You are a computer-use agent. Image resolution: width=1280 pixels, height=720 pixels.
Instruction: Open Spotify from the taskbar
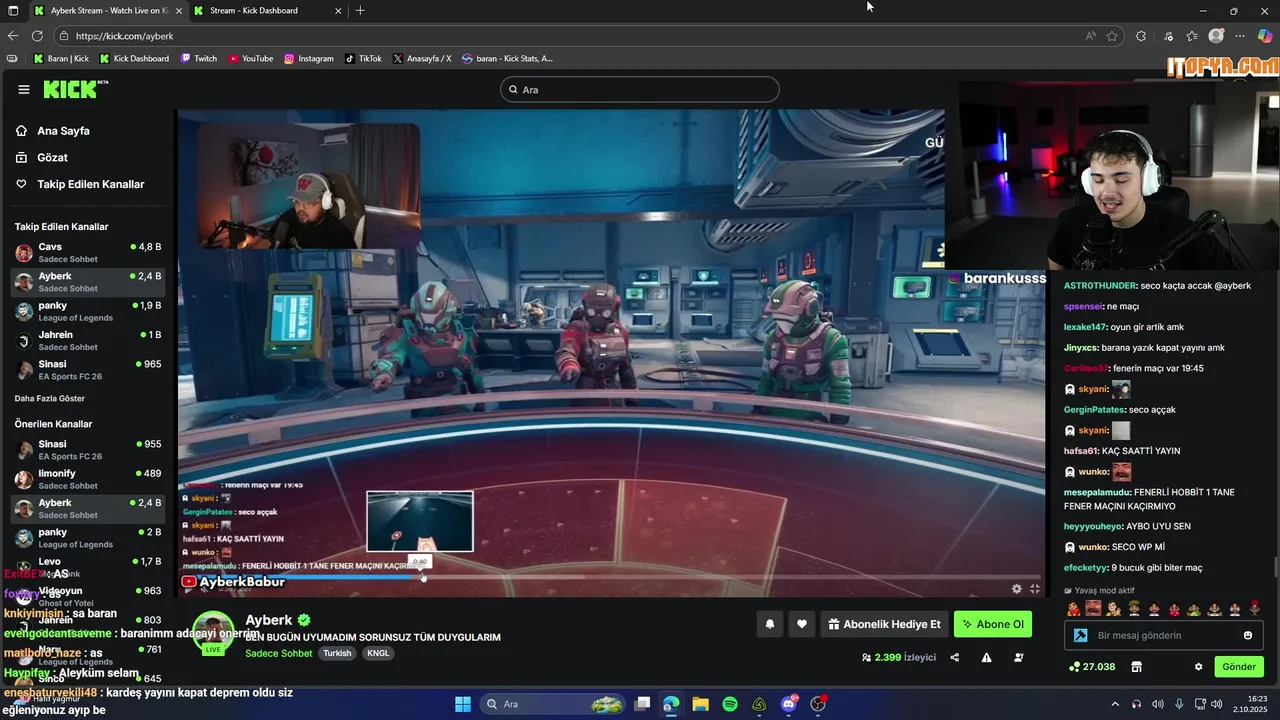[x=730, y=704]
